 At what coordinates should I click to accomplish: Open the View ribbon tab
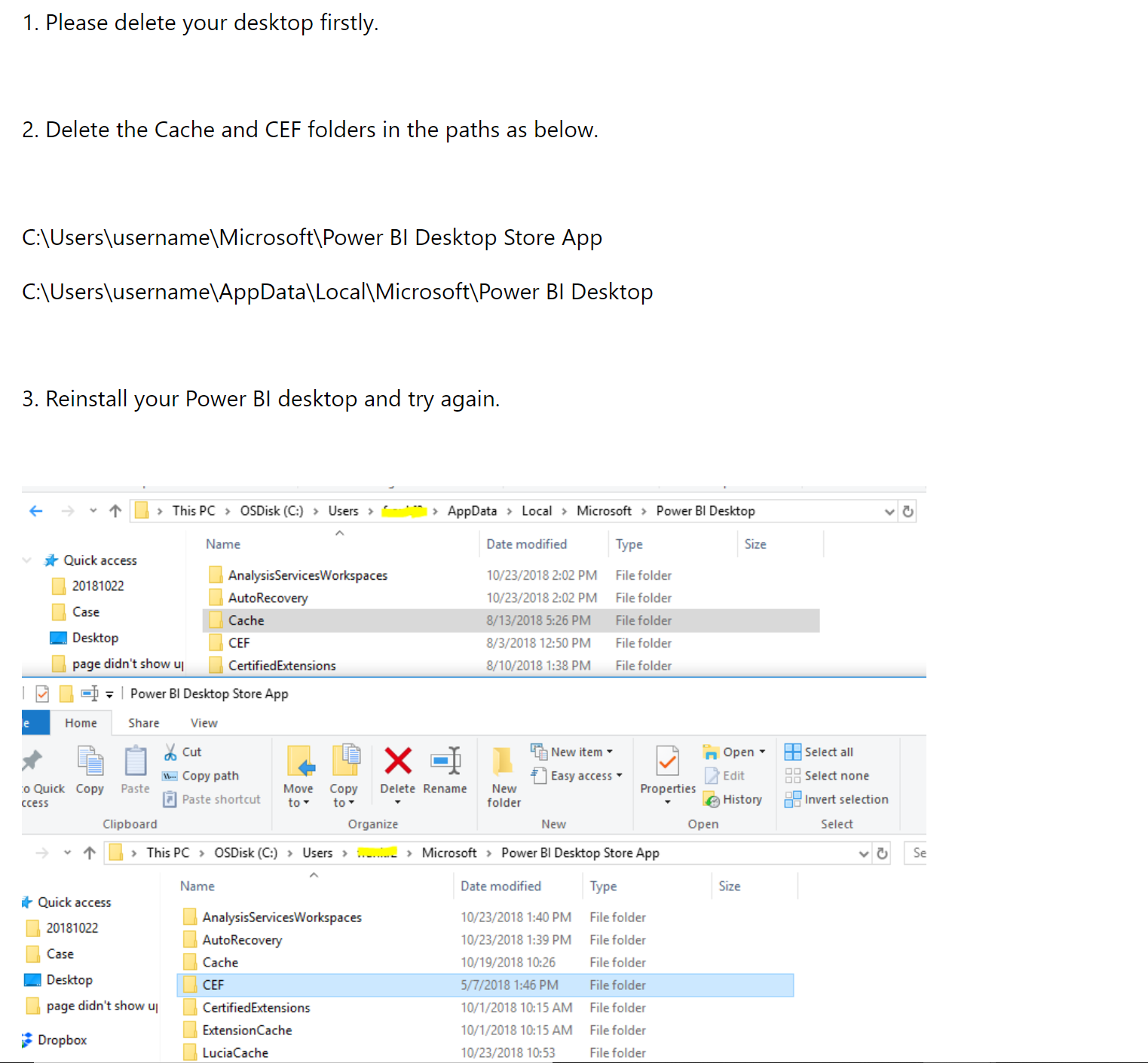pos(204,723)
